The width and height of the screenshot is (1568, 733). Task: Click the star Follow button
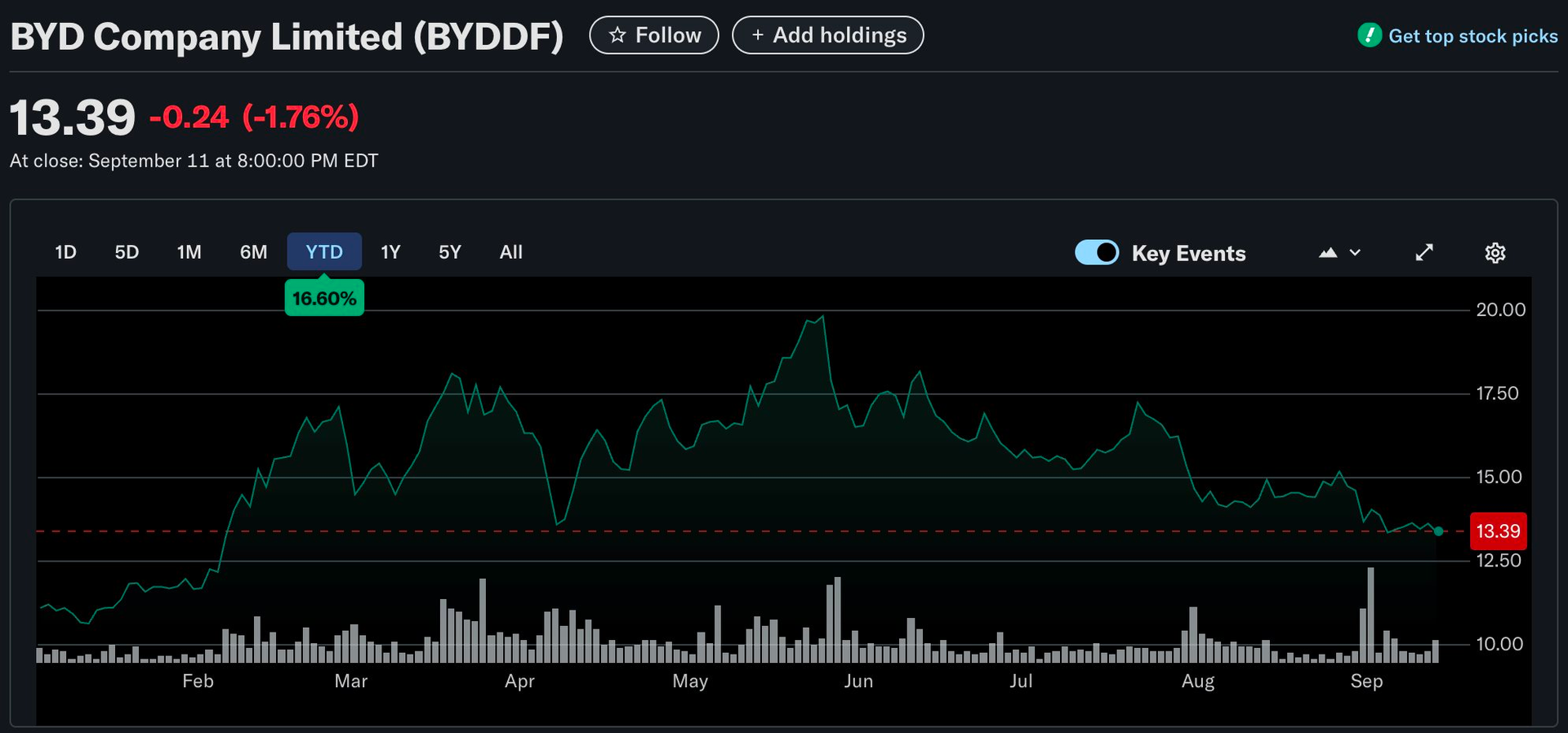(x=653, y=35)
